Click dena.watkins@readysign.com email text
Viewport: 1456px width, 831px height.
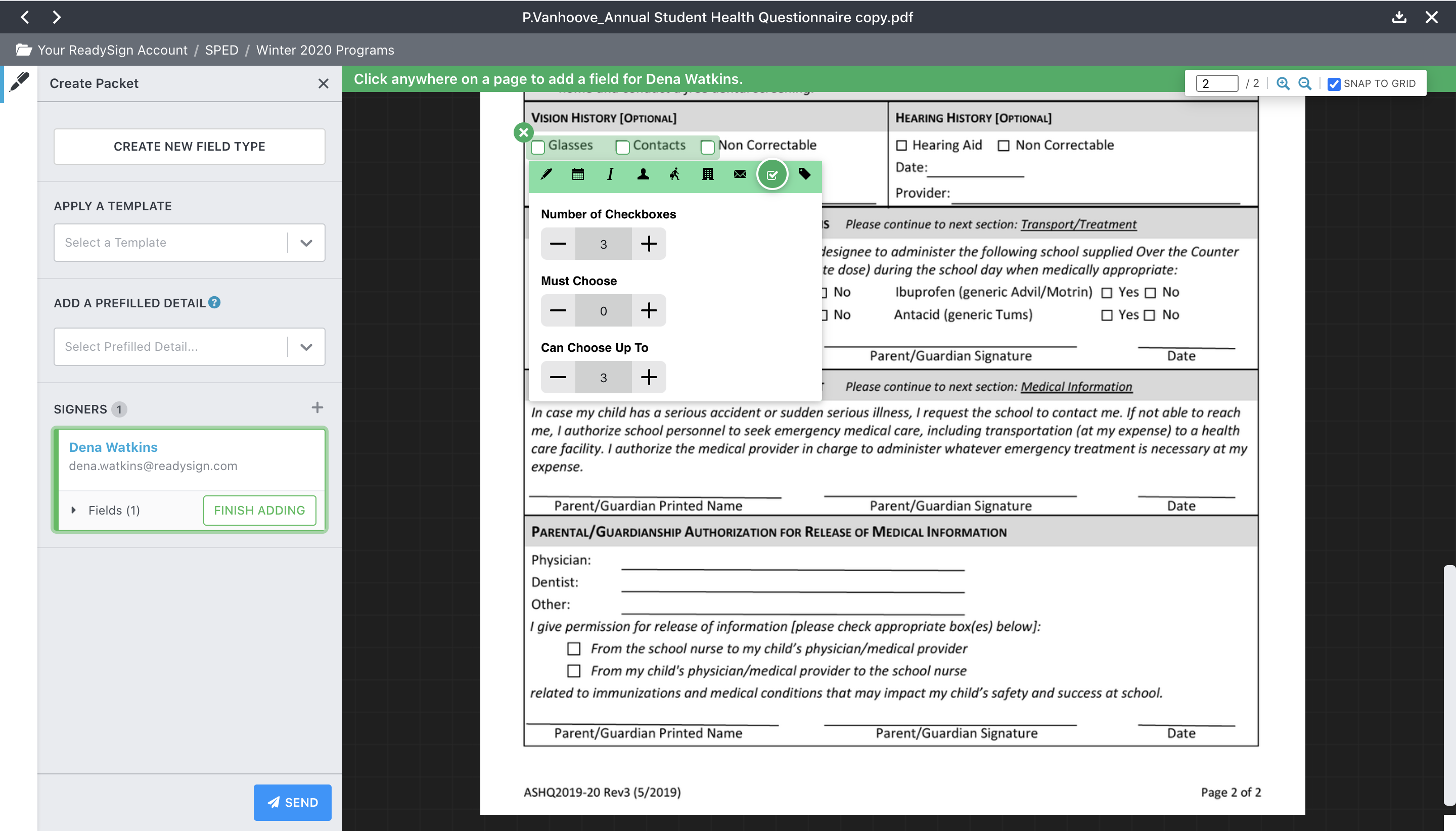pos(153,466)
